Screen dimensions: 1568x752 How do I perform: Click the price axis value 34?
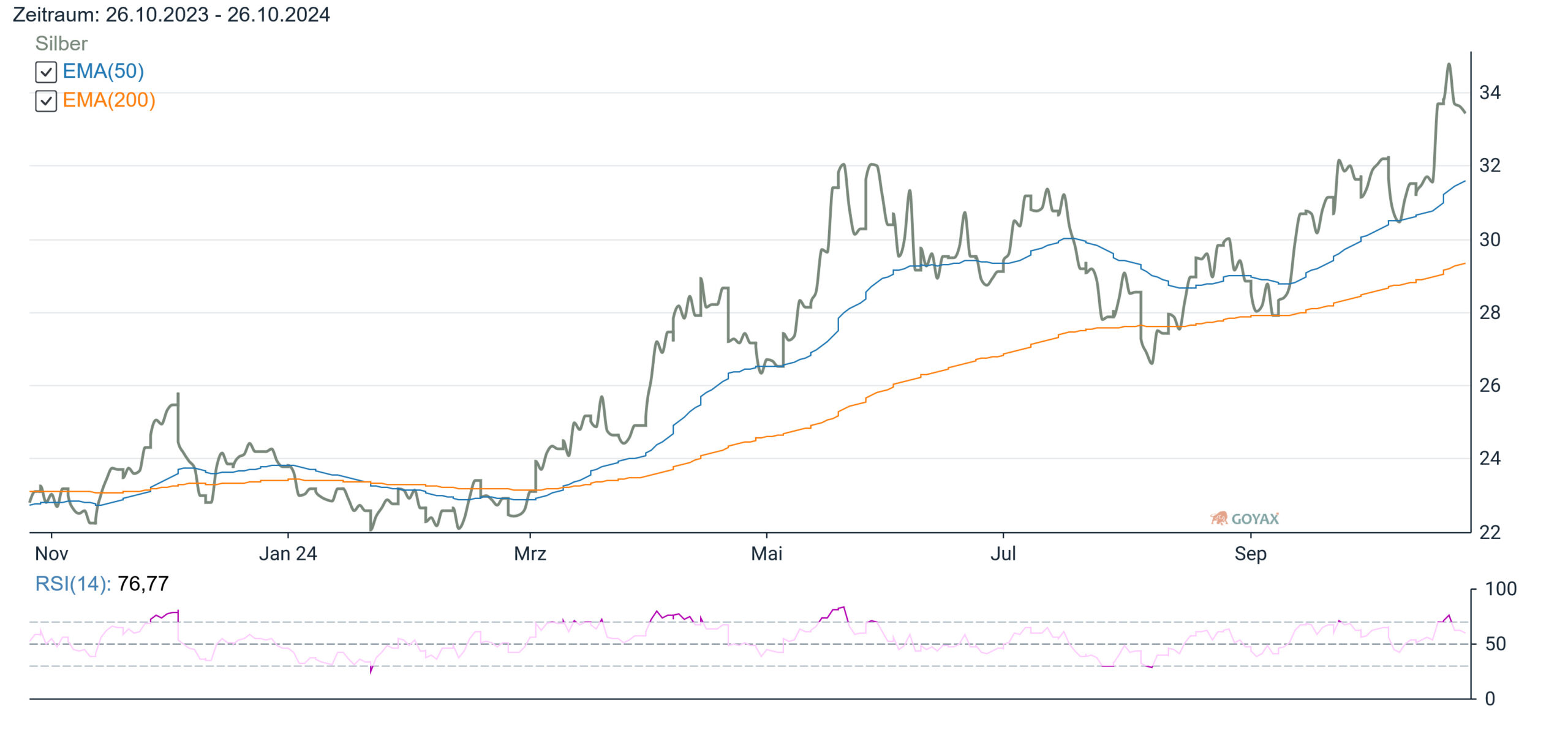pos(1490,92)
